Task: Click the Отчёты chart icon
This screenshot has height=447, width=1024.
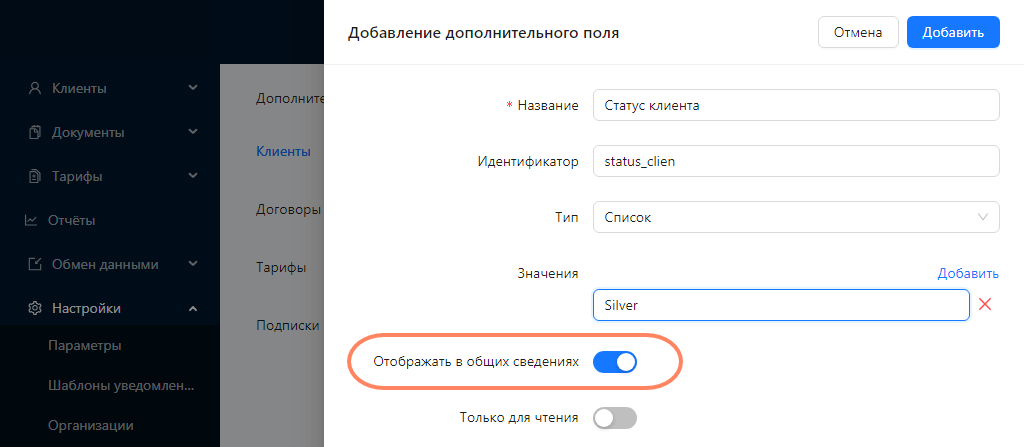Action: pos(31,220)
